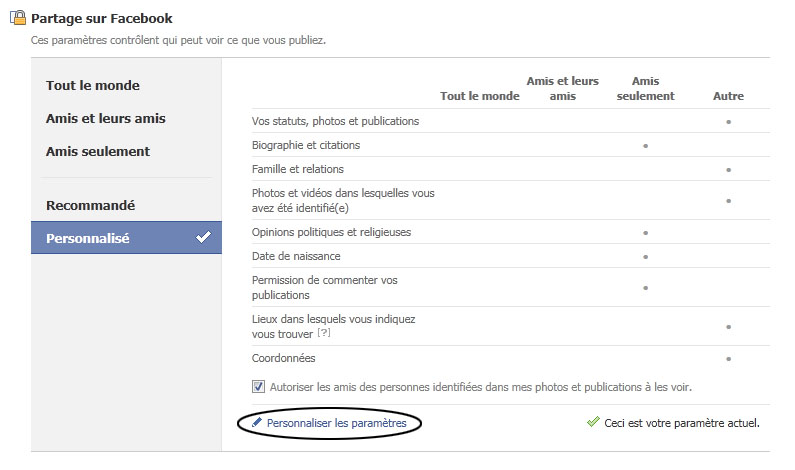Click the Ces paramètres contrôlent description text
The height and width of the screenshot is (470, 795).
[x=178, y=40]
